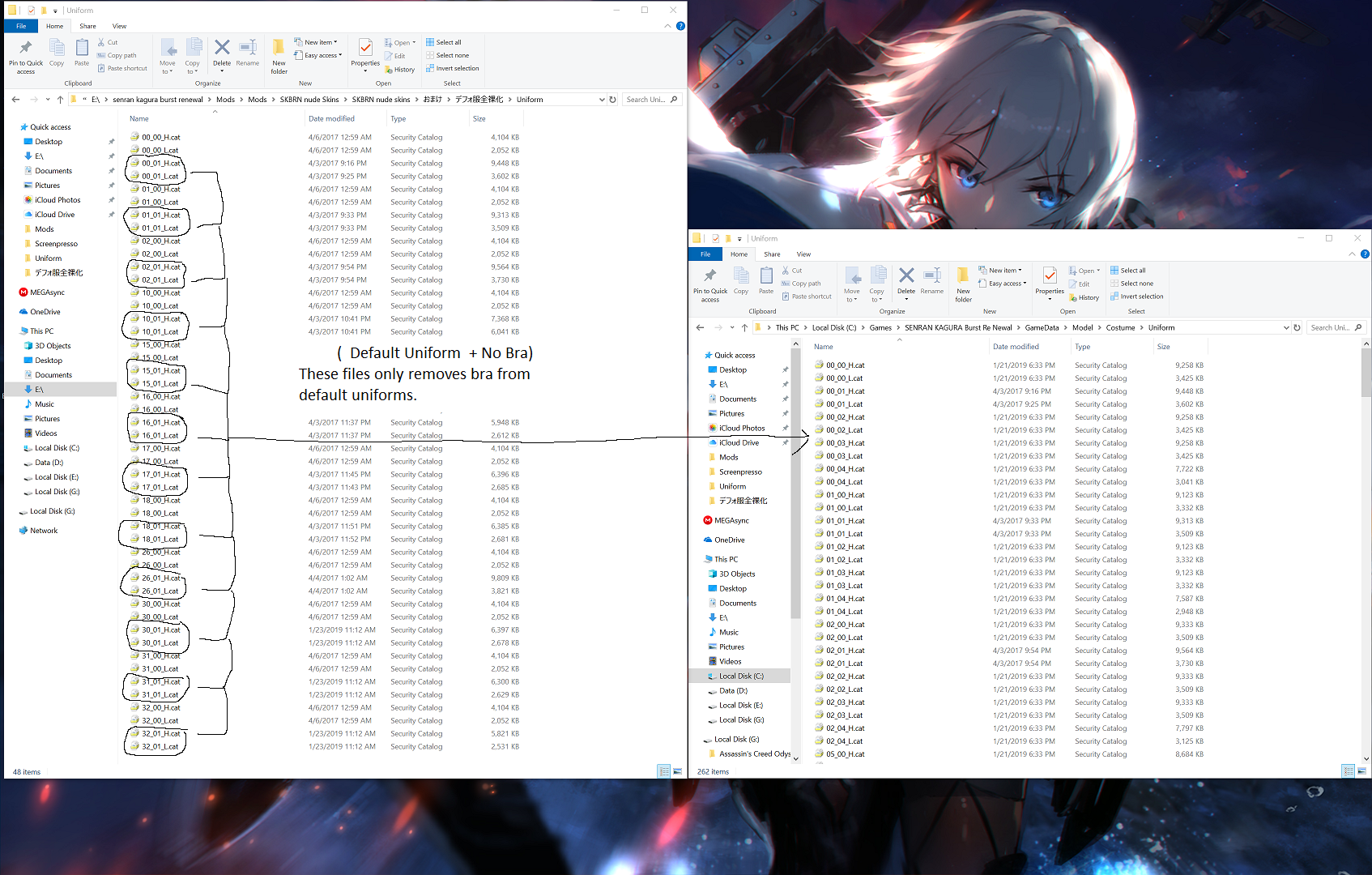
Task: Open Help in the right window
Action: (x=1365, y=254)
